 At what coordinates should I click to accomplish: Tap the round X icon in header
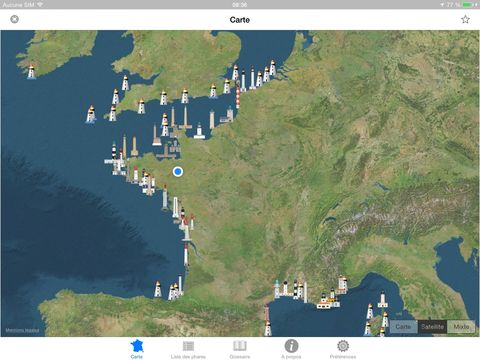[14, 19]
